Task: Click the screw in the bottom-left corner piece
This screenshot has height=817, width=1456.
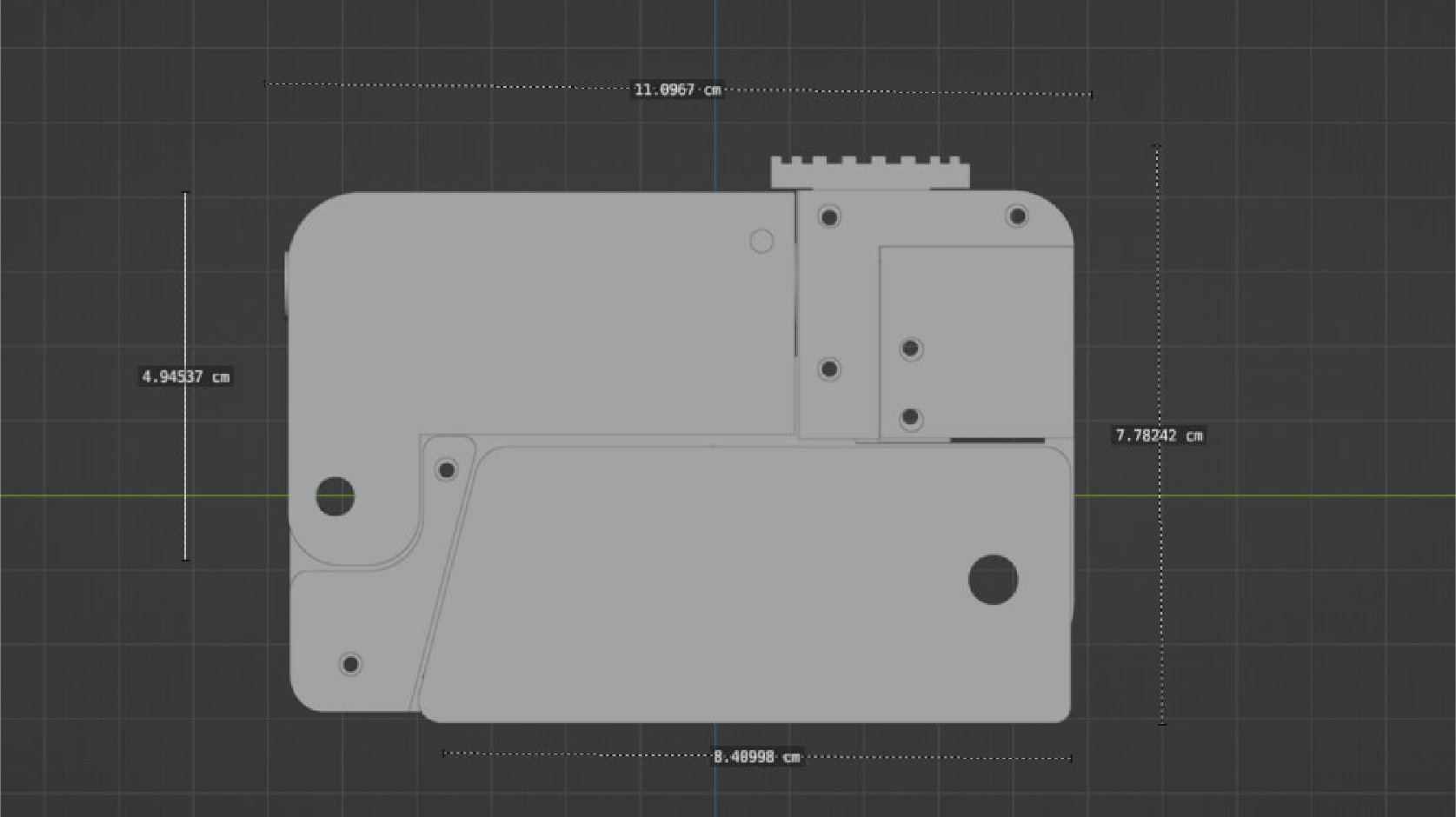Action: [x=350, y=665]
